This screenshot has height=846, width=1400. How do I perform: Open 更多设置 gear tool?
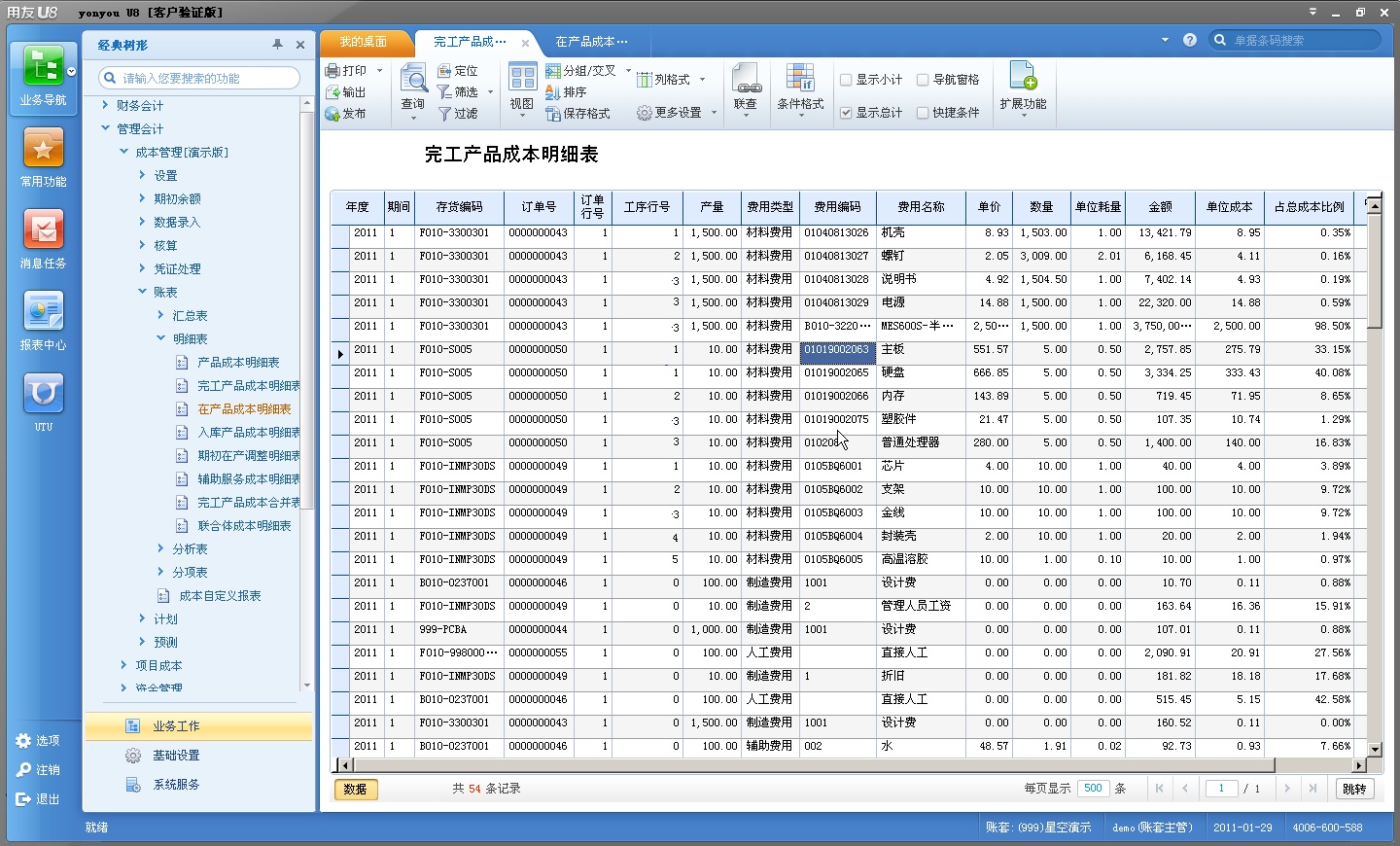coord(669,113)
